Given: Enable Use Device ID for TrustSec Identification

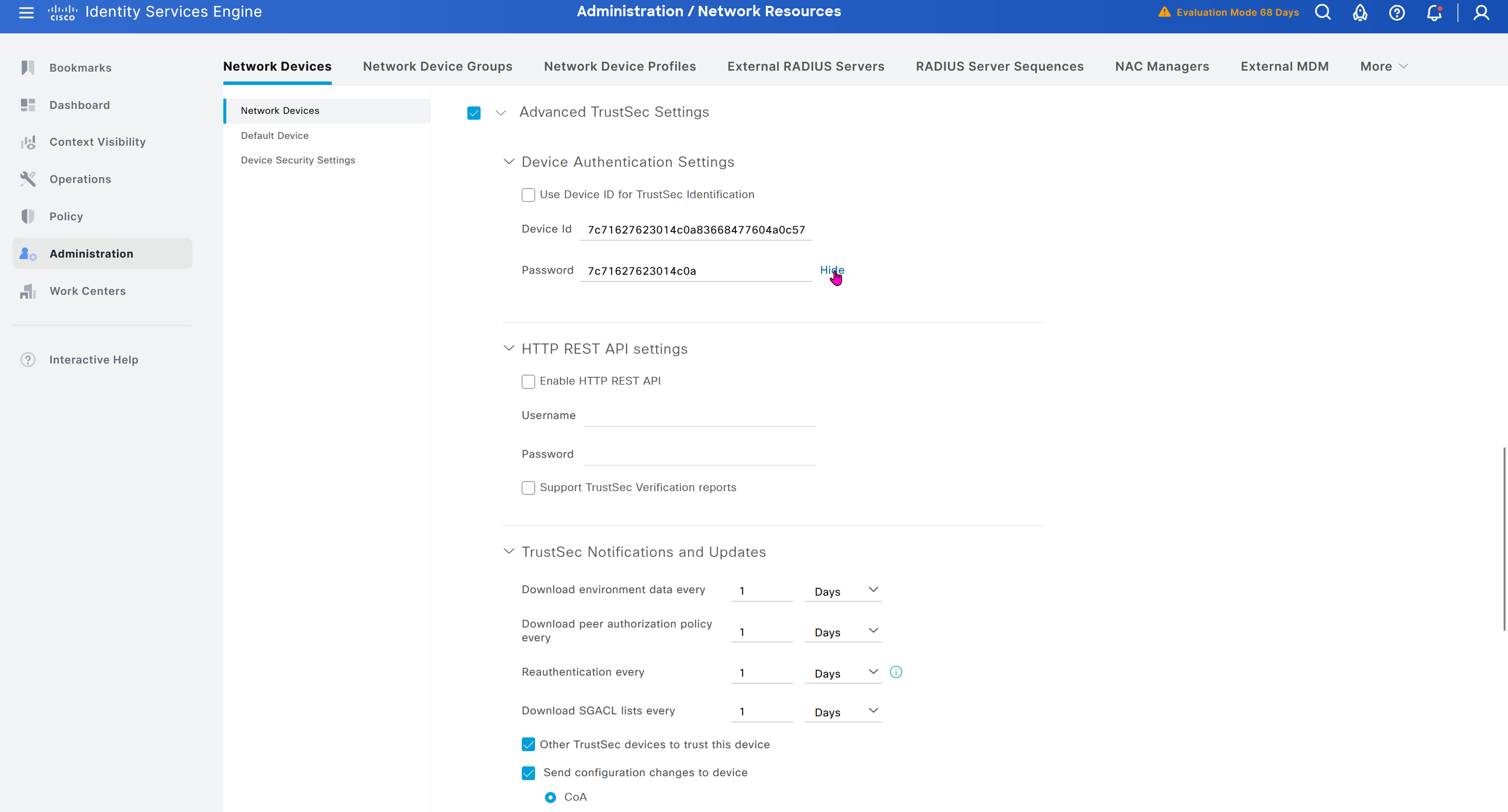Looking at the screenshot, I should pos(528,195).
